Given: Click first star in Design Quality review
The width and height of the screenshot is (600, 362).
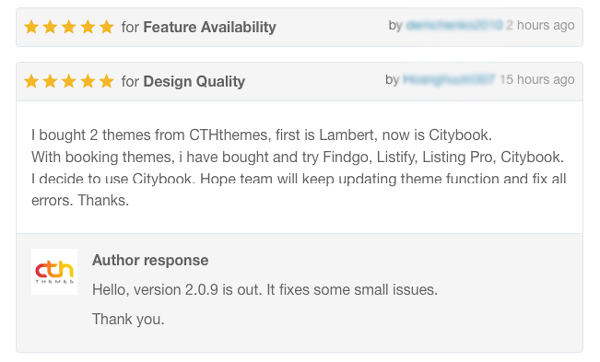Looking at the screenshot, I should [x=31, y=81].
